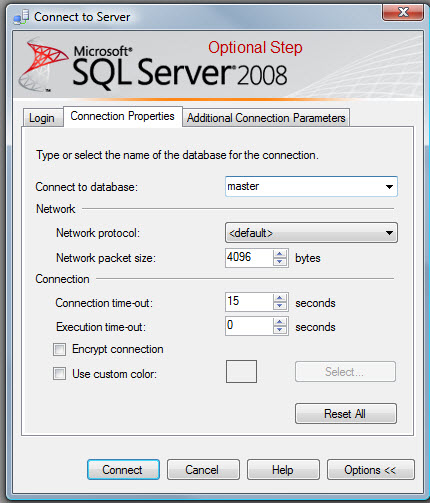Increase network packet size with up arrow

pyautogui.click(x=280, y=254)
